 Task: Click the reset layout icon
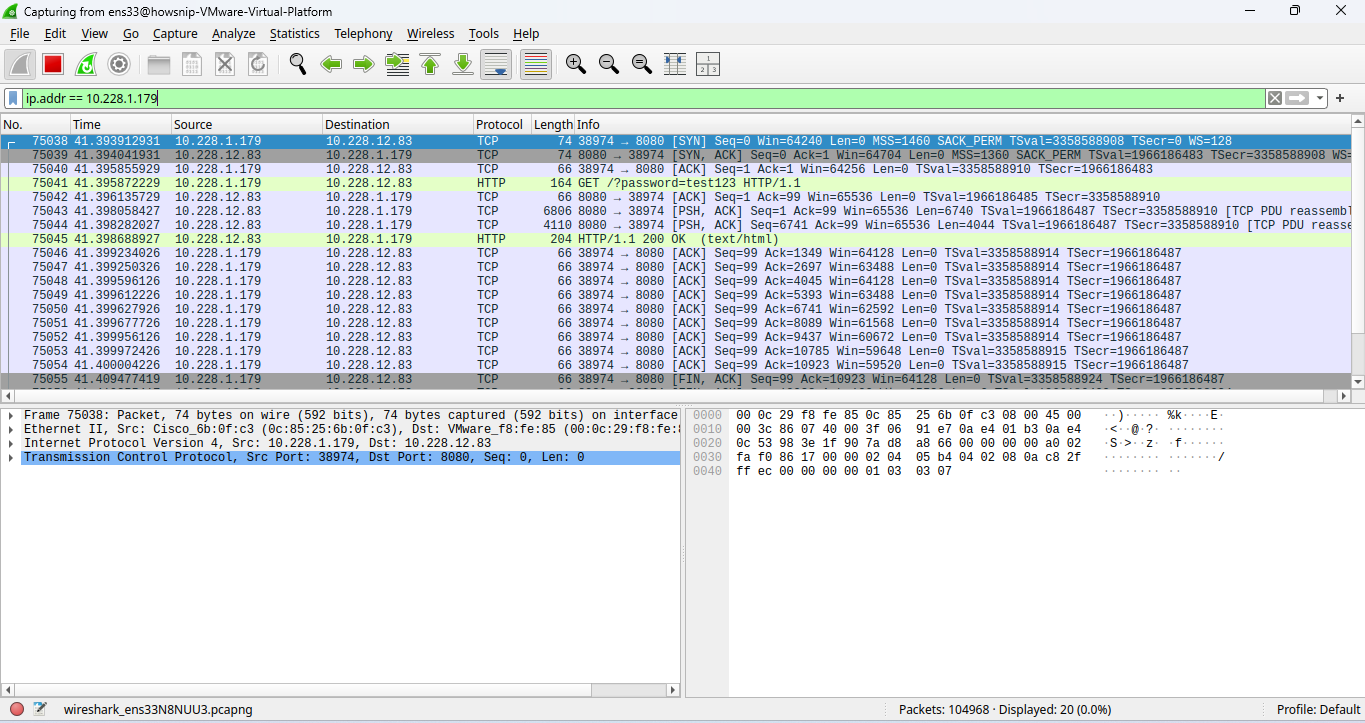click(x=707, y=64)
